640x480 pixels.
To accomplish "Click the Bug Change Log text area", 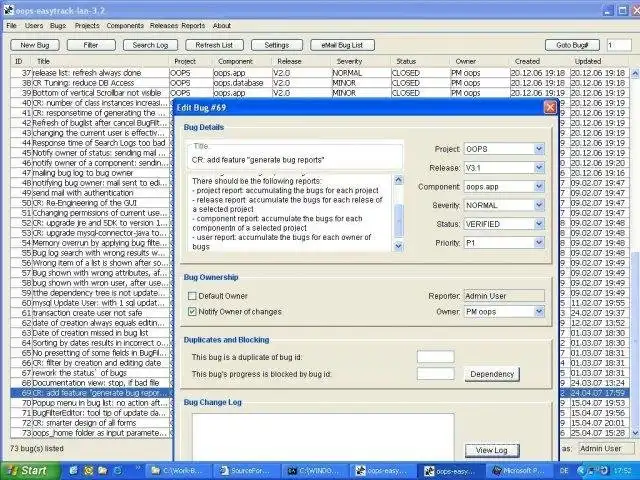I will click(x=323, y=437).
